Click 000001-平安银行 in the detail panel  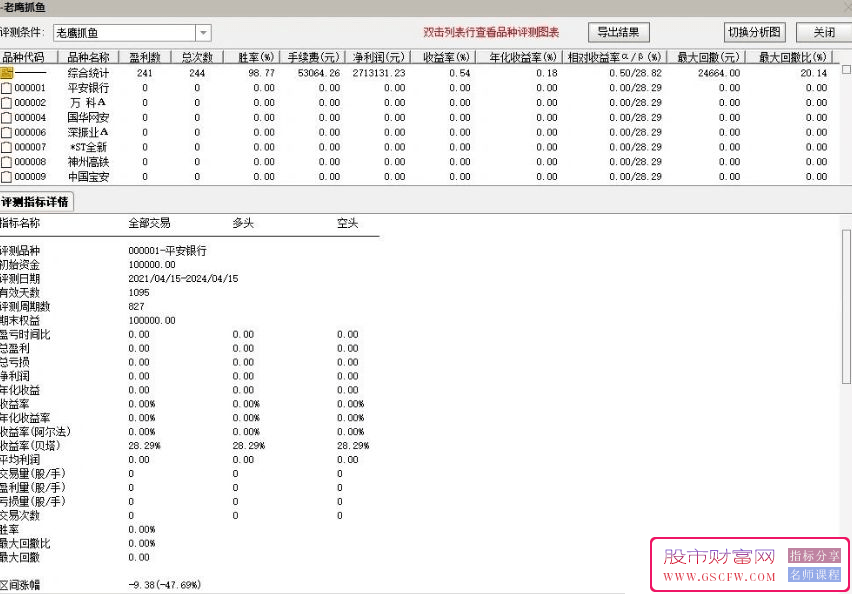point(167,251)
